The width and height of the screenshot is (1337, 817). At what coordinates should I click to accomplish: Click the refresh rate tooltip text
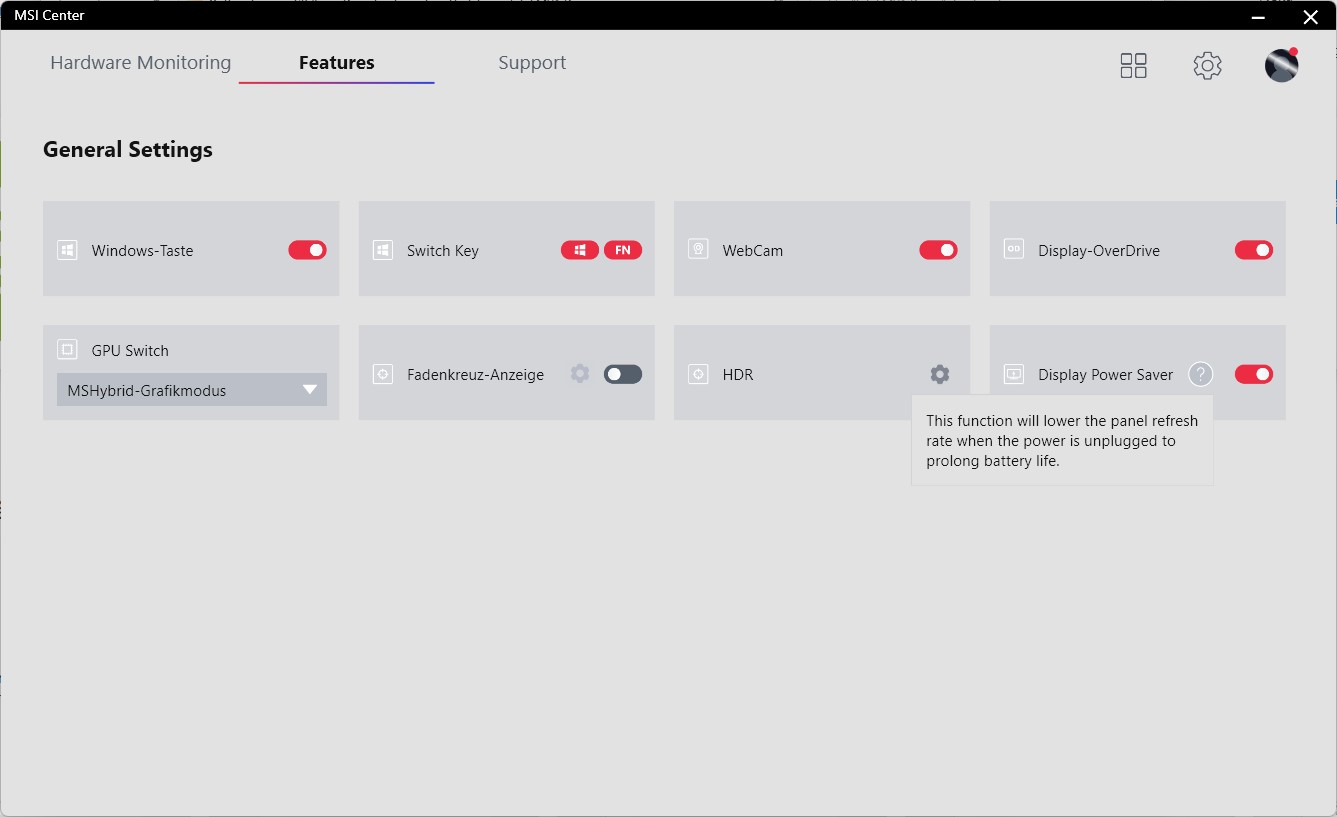pos(1062,441)
